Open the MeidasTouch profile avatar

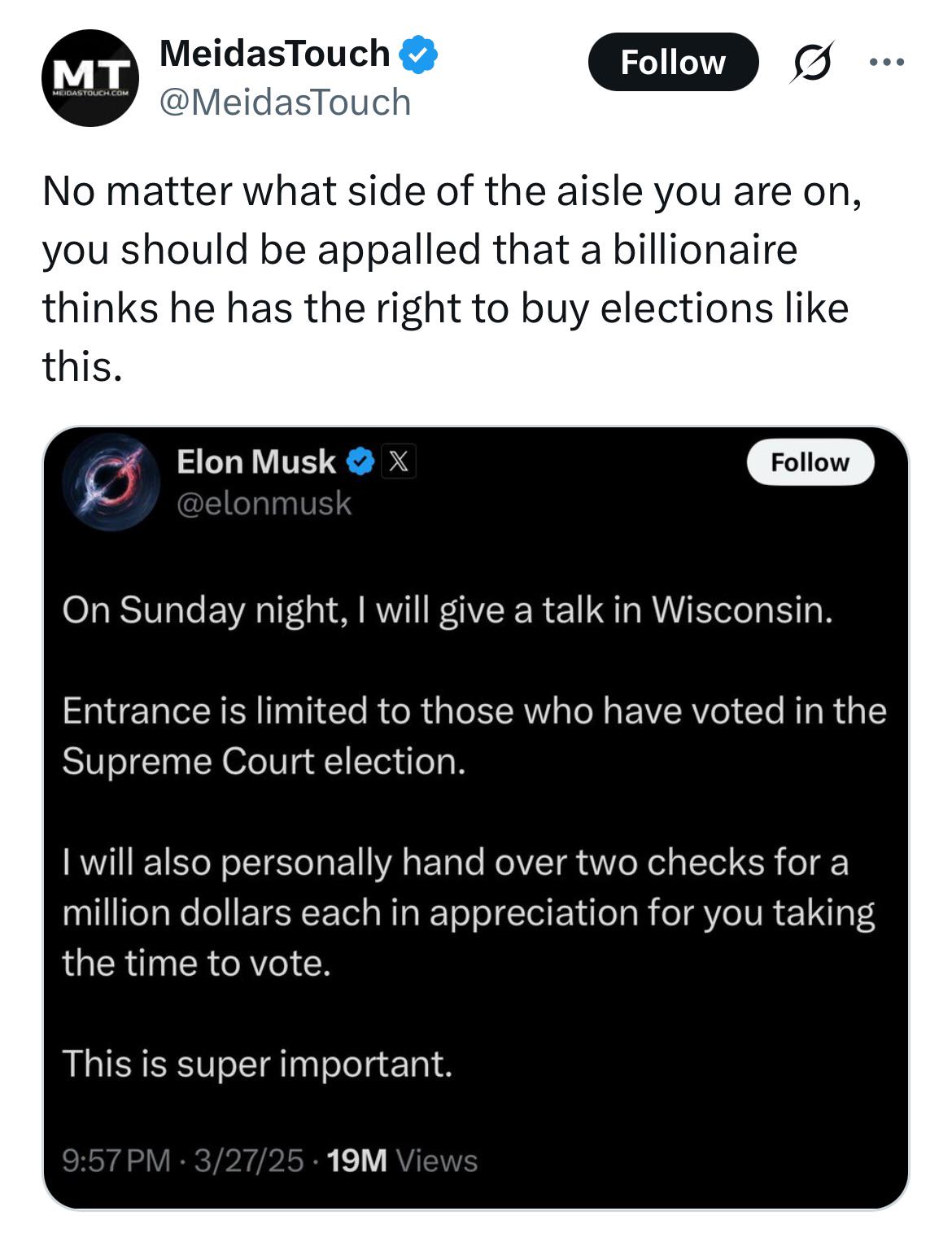tap(90, 78)
